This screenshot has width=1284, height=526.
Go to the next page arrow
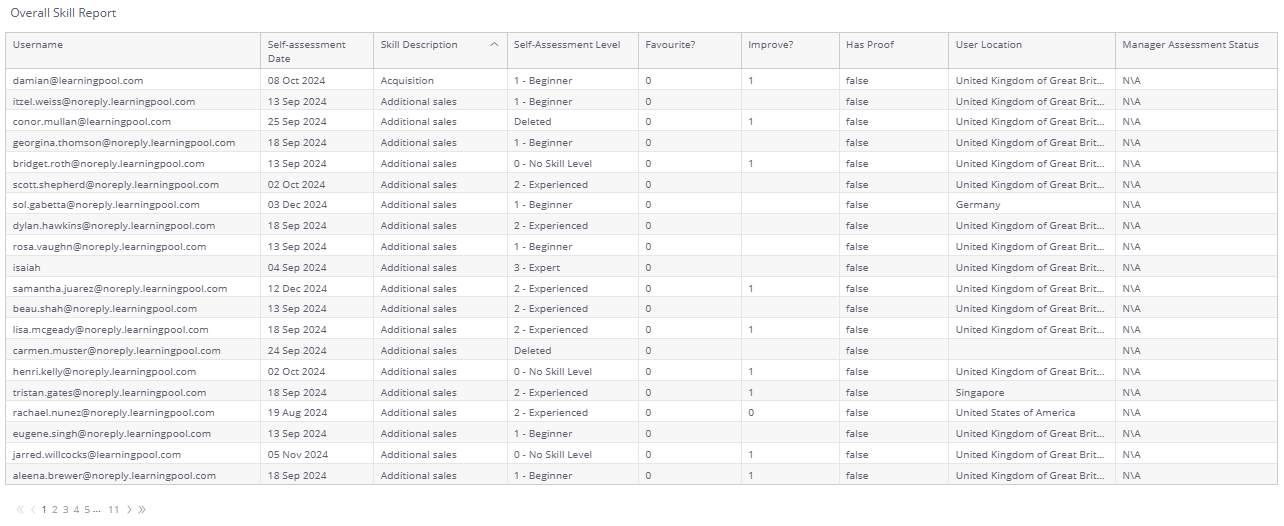(x=129, y=510)
